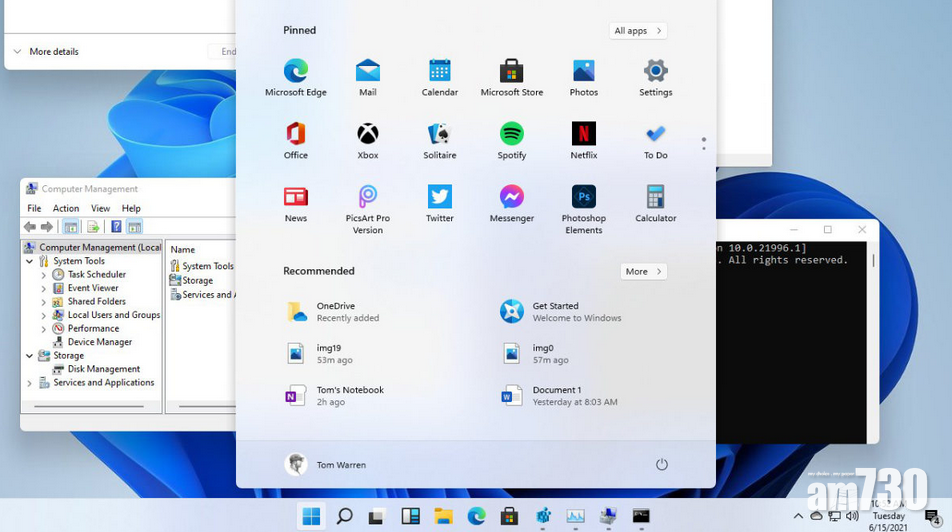Open Search from the taskbar
Viewport: 952px width, 532px height.
[344, 516]
